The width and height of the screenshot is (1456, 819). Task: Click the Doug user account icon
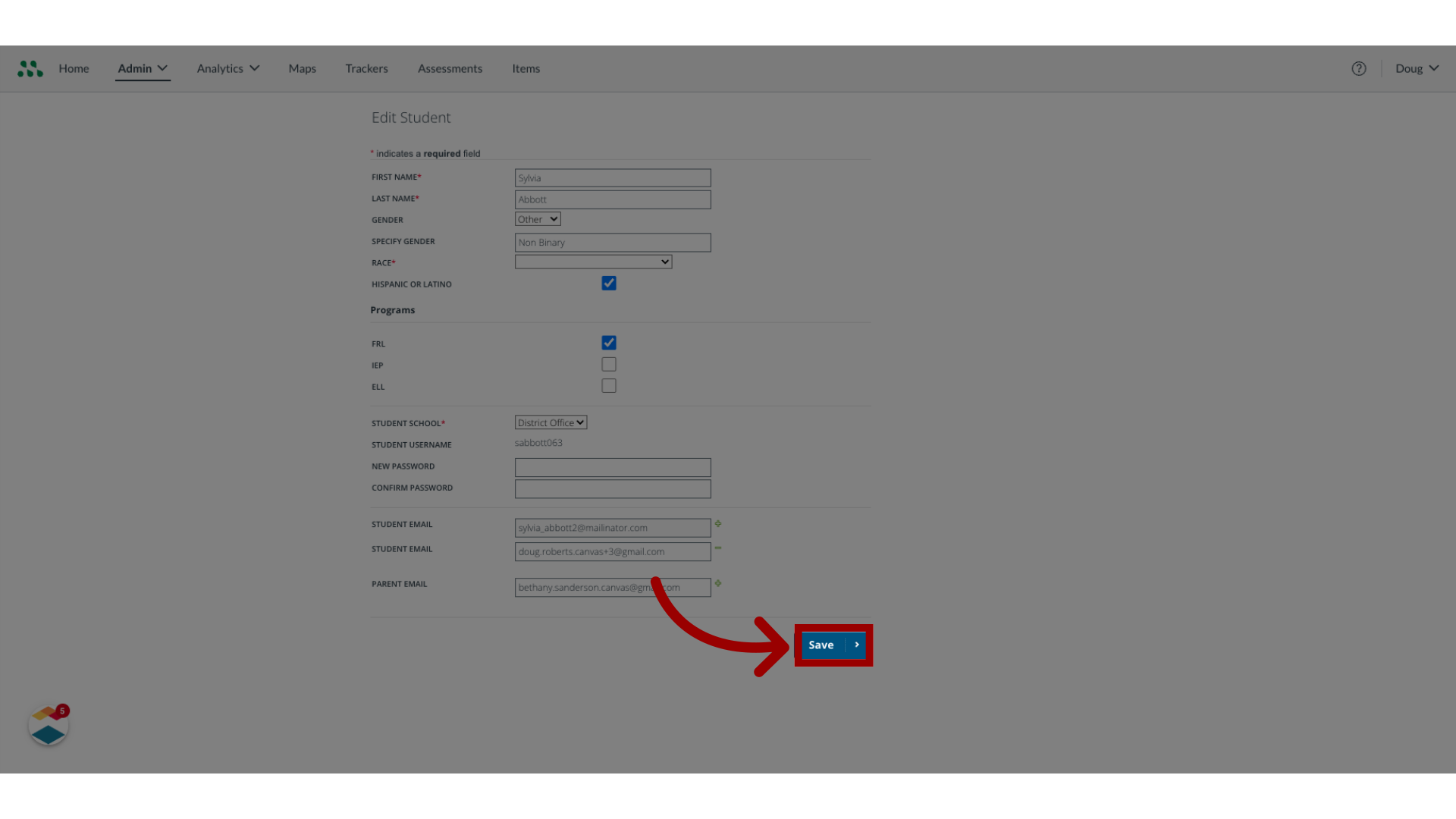click(1417, 68)
